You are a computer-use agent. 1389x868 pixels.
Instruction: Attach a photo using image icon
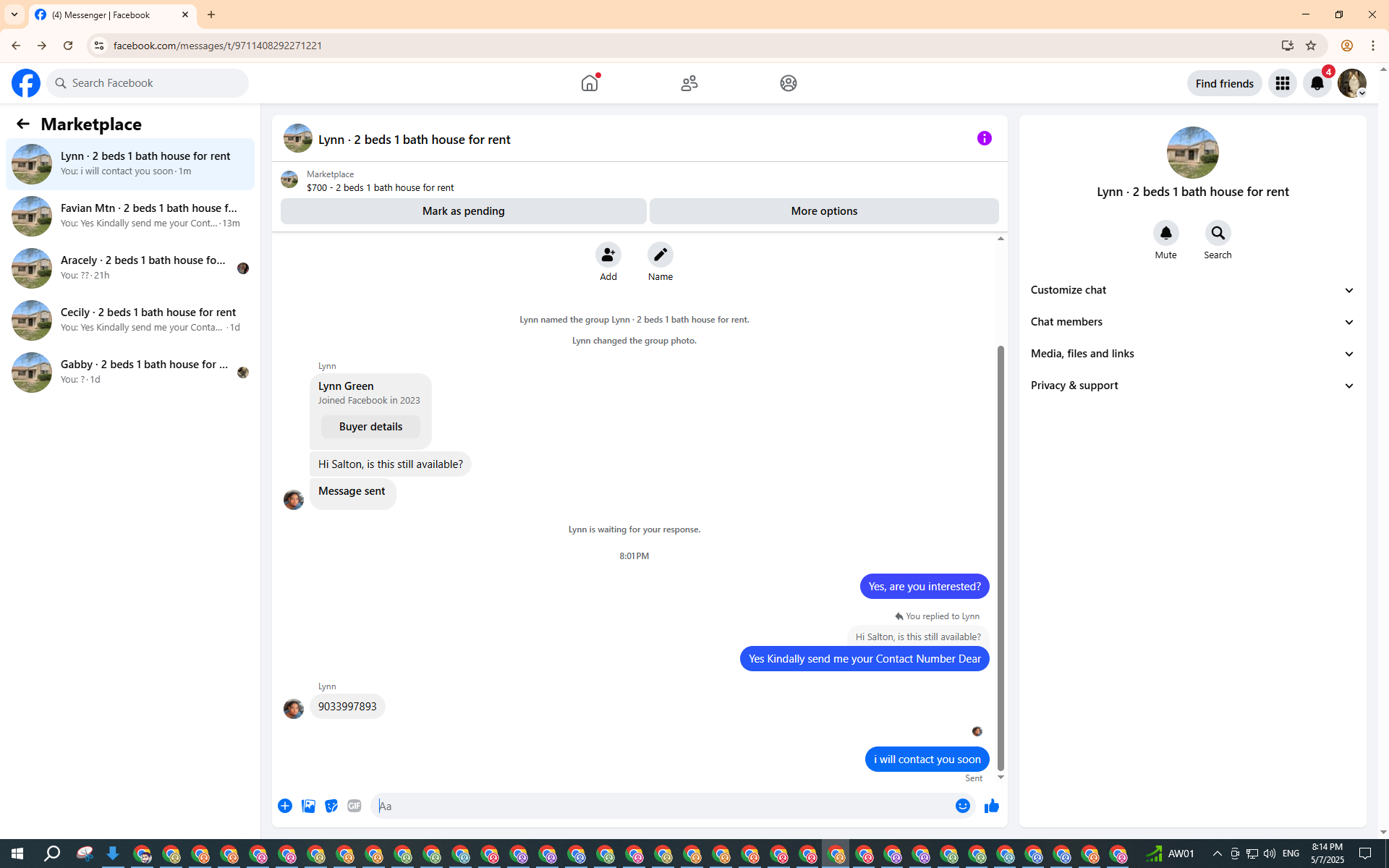(x=308, y=806)
